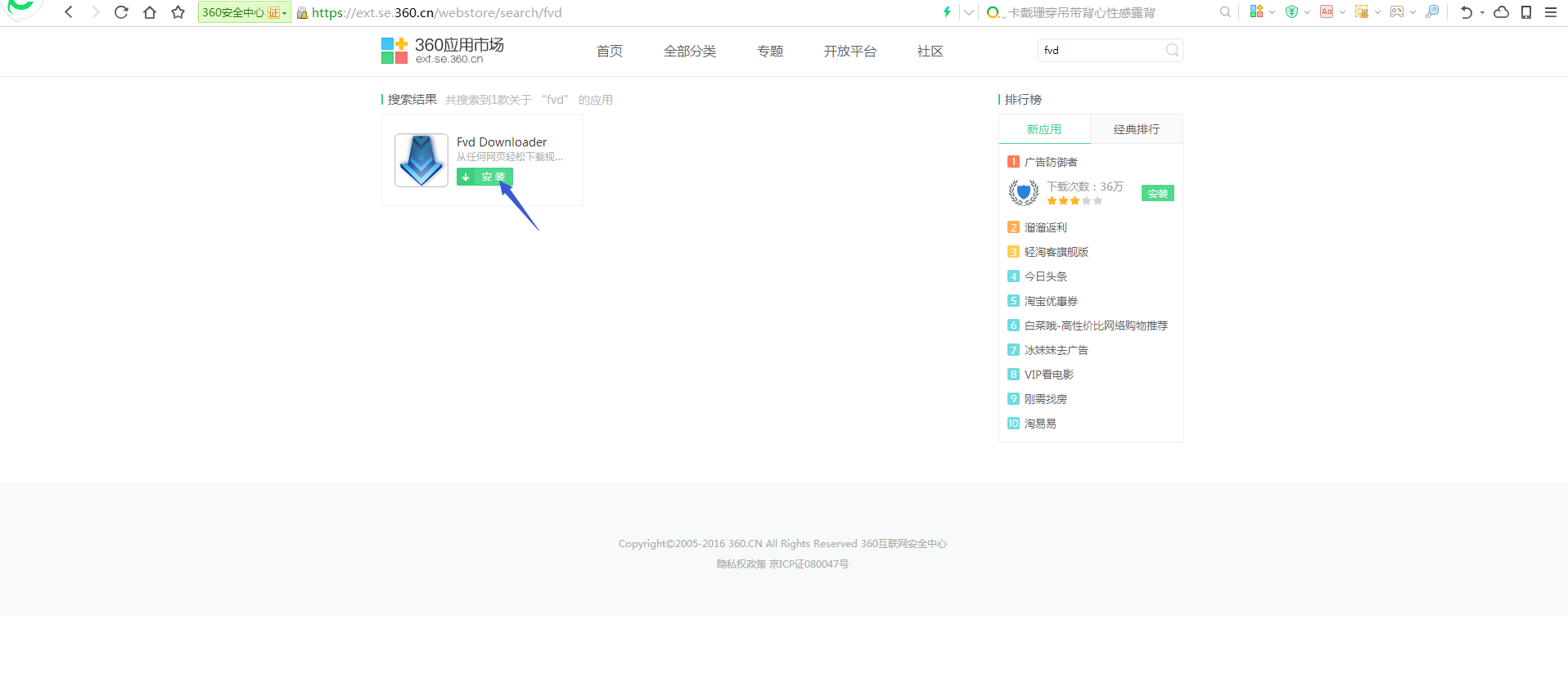Expand the address bar history dropdown

pyautogui.click(x=968, y=12)
